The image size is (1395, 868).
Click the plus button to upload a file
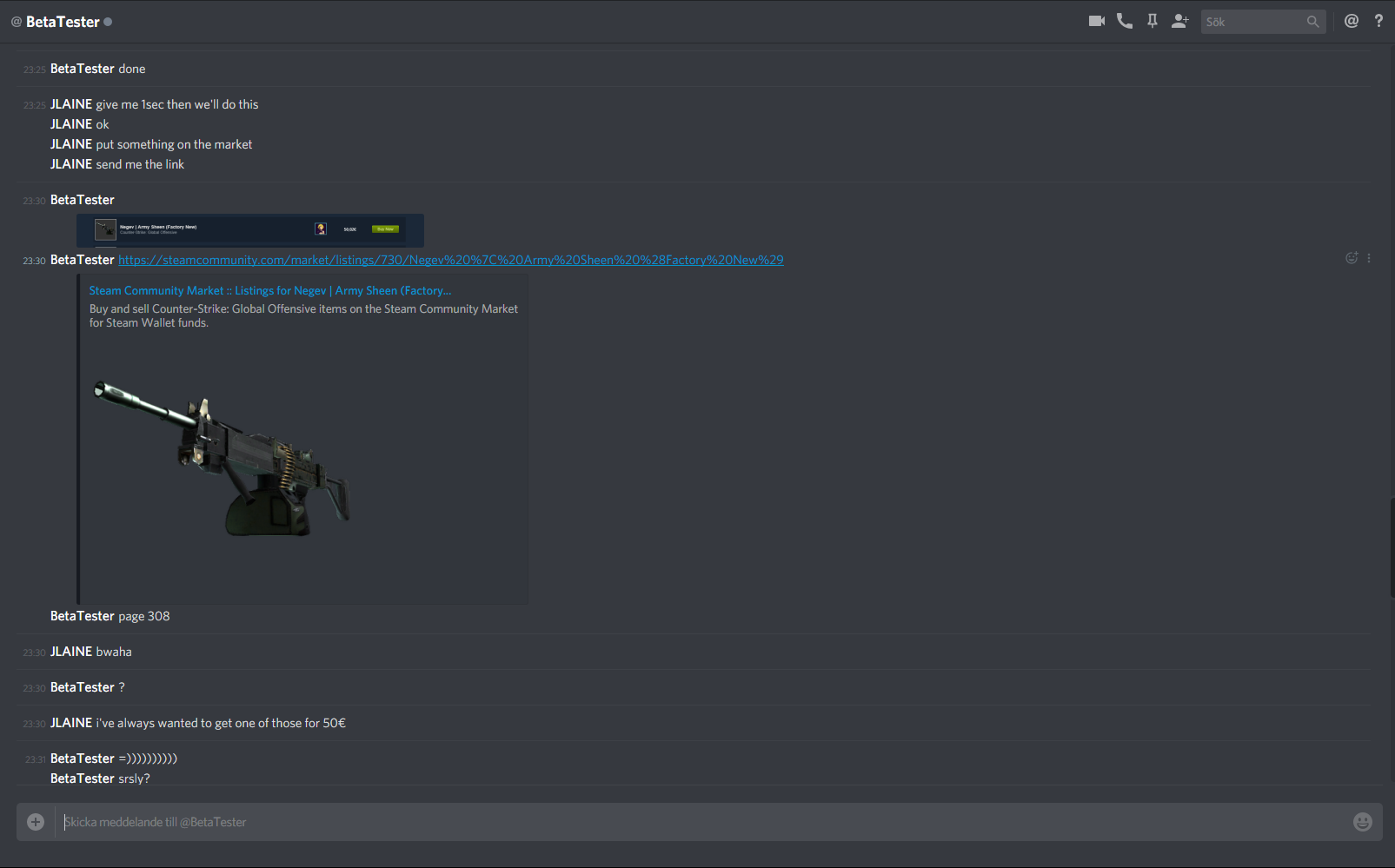click(36, 822)
